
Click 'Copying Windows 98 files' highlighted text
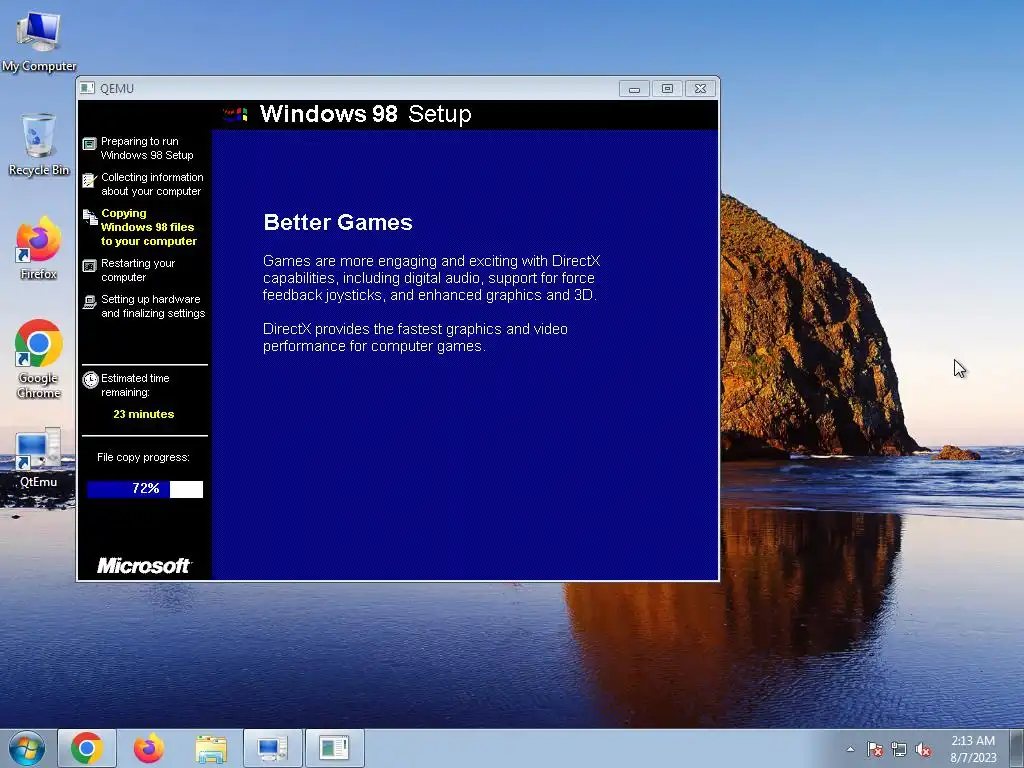(149, 227)
